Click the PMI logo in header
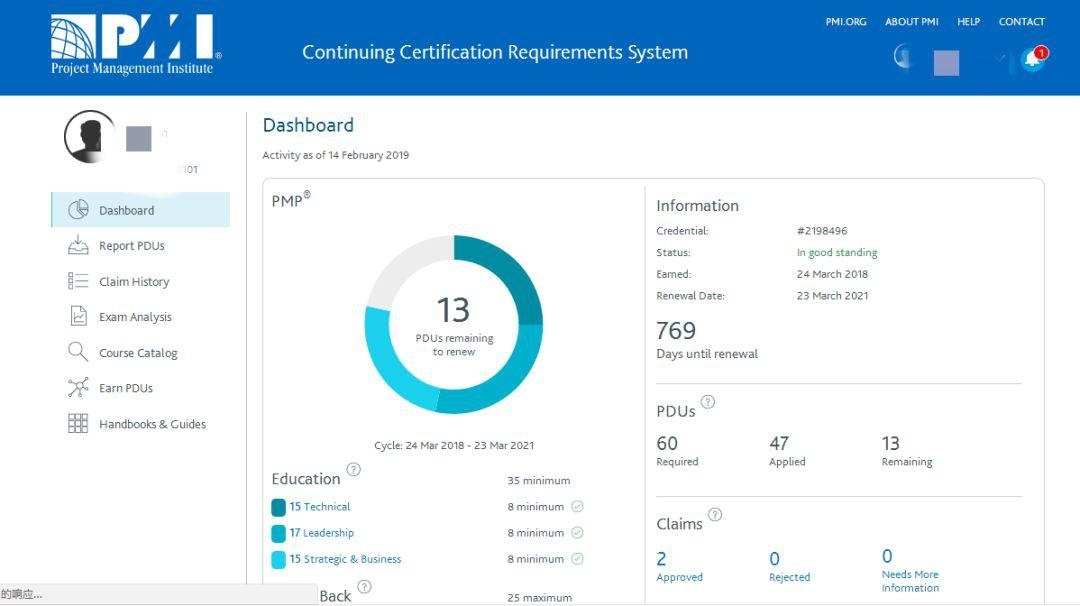The image size is (1080, 606). pyautogui.click(x=135, y=44)
